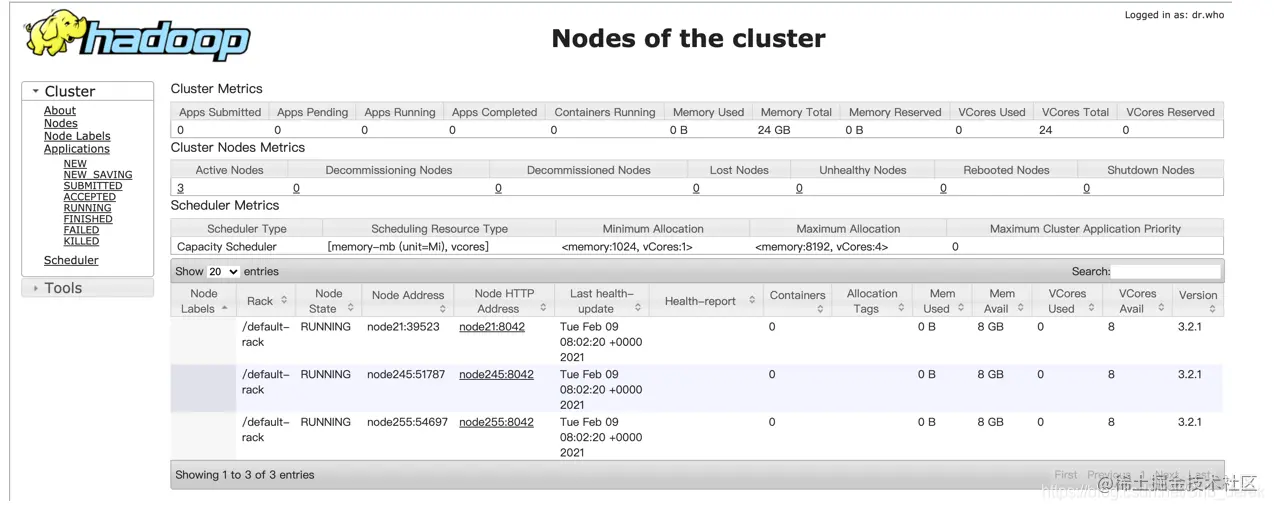Show NEW_SAVING applications

point(98,175)
